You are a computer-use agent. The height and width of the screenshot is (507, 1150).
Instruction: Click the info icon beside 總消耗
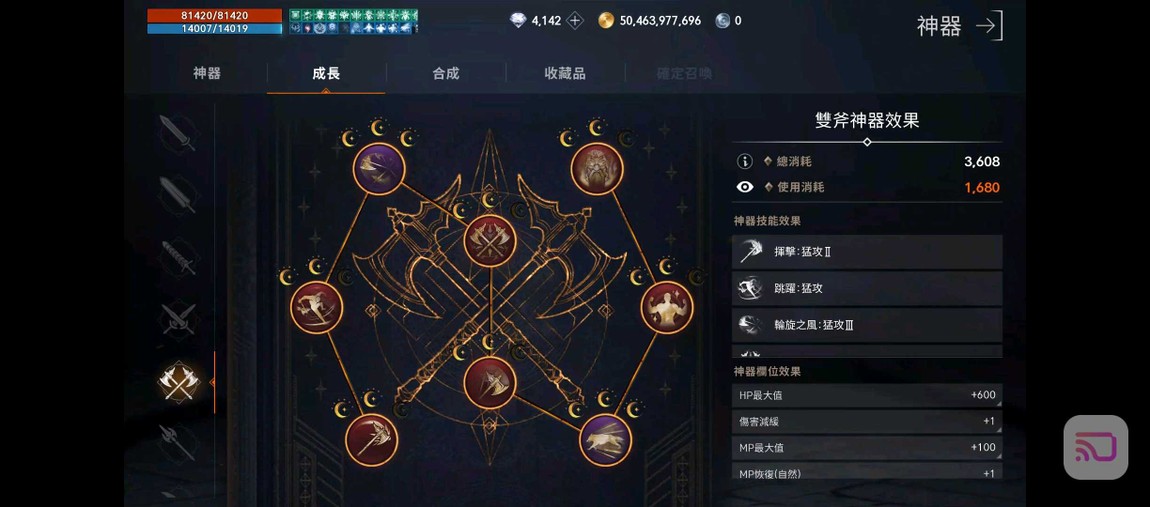(x=744, y=161)
